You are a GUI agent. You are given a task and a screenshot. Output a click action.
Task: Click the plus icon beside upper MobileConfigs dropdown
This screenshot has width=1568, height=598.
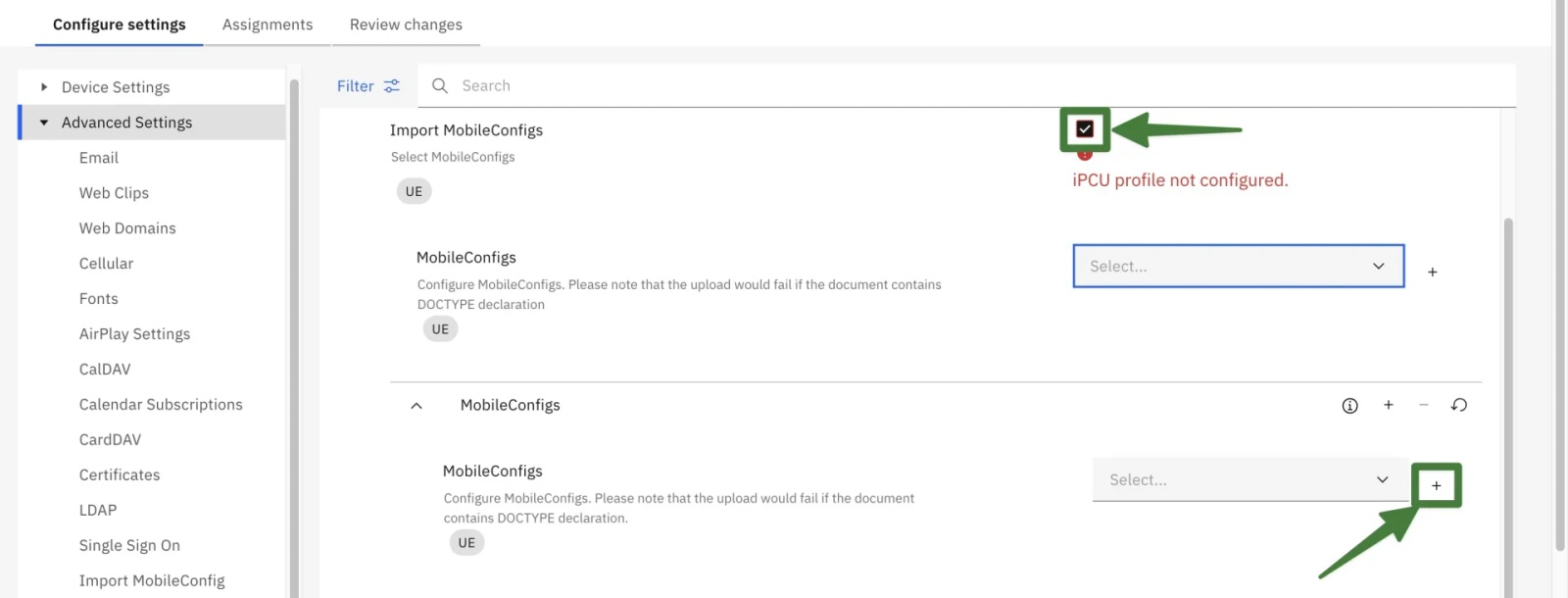click(1432, 273)
